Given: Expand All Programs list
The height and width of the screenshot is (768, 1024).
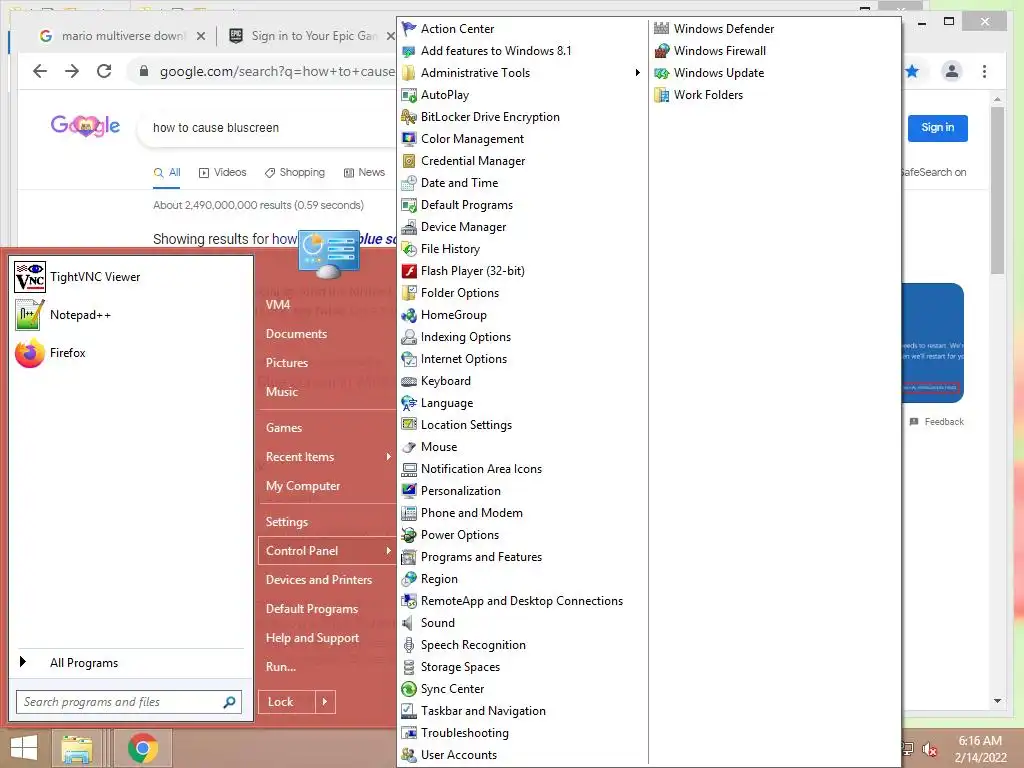Looking at the screenshot, I should [130, 663].
